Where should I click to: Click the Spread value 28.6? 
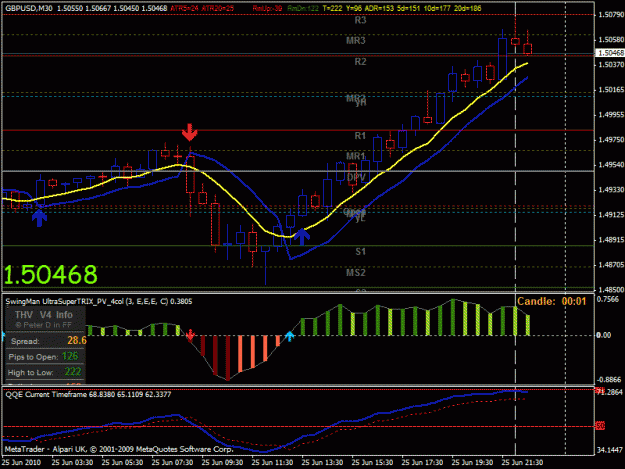pos(77,340)
